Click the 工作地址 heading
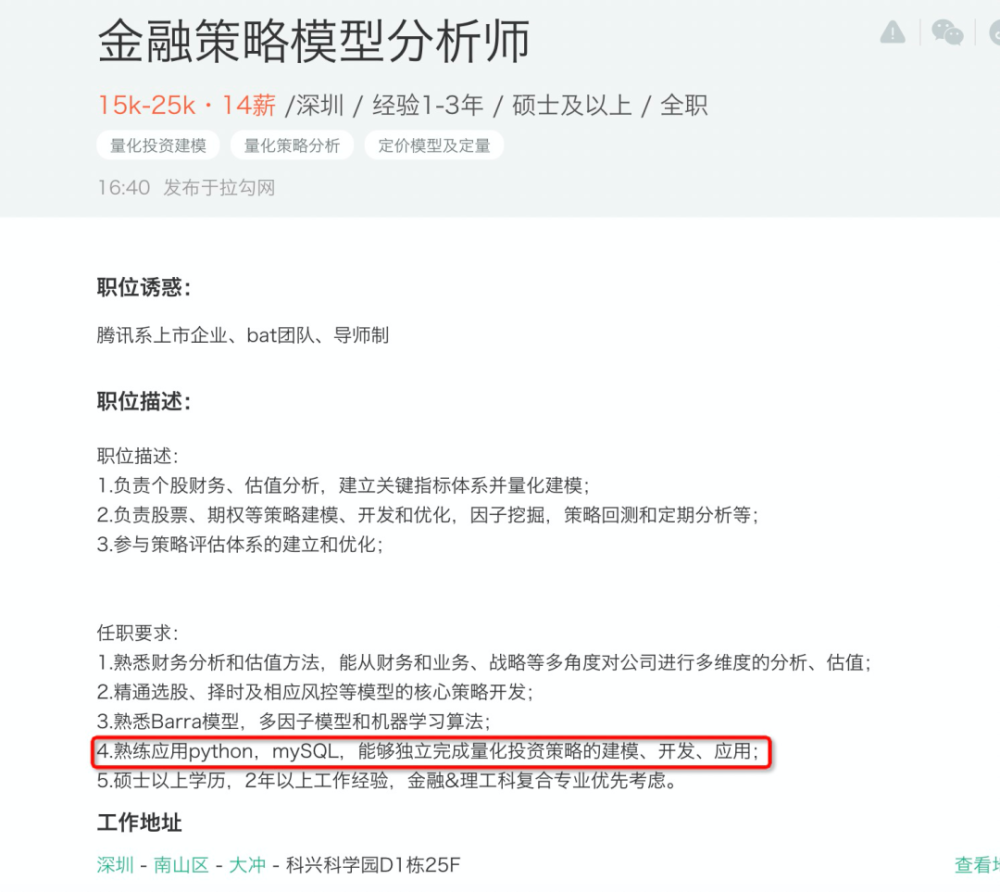Image resolution: width=1000 pixels, height=892 pixels. coord(140,822)
